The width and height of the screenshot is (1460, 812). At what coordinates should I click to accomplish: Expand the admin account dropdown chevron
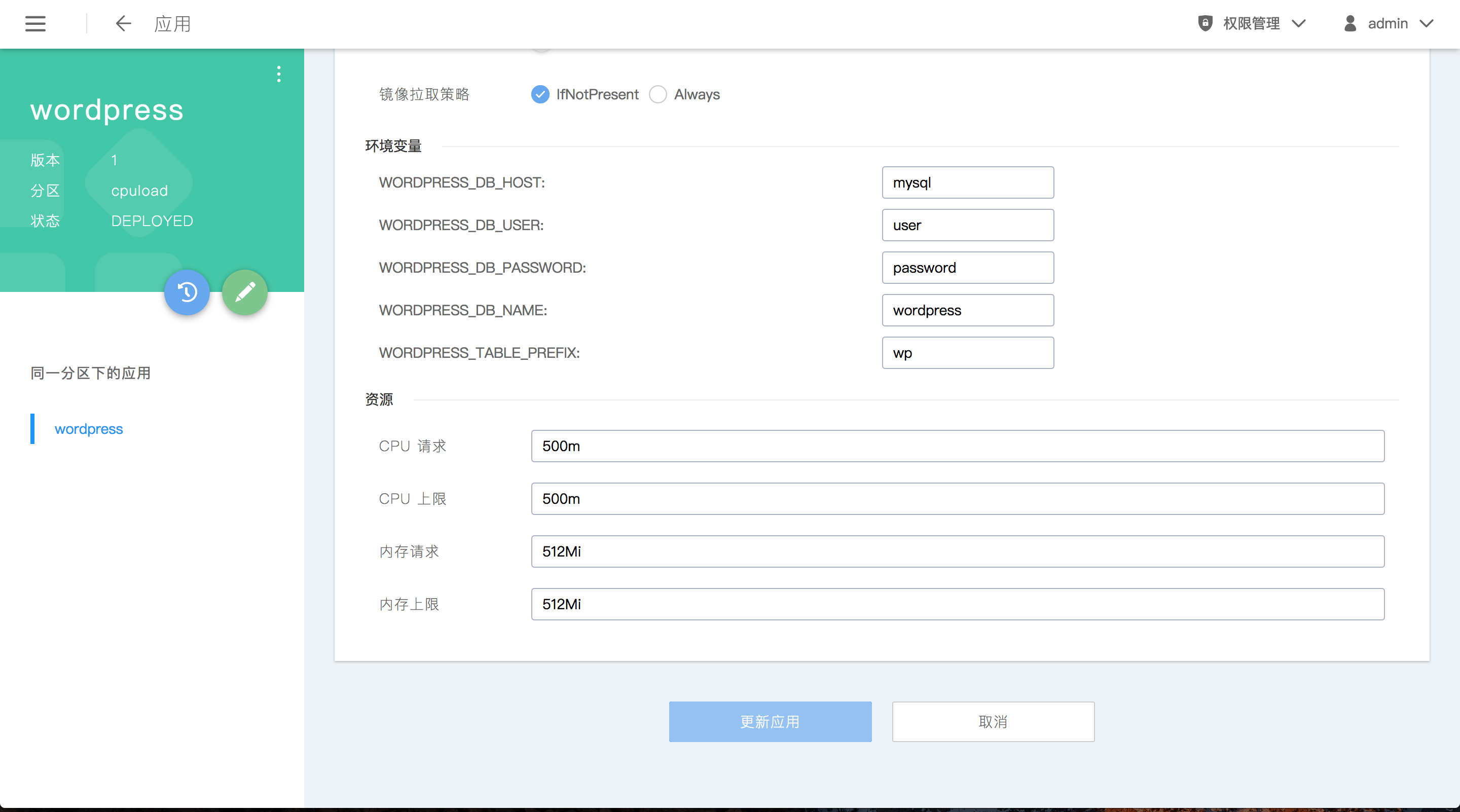pyautogui.click(x=1427, y=23)
